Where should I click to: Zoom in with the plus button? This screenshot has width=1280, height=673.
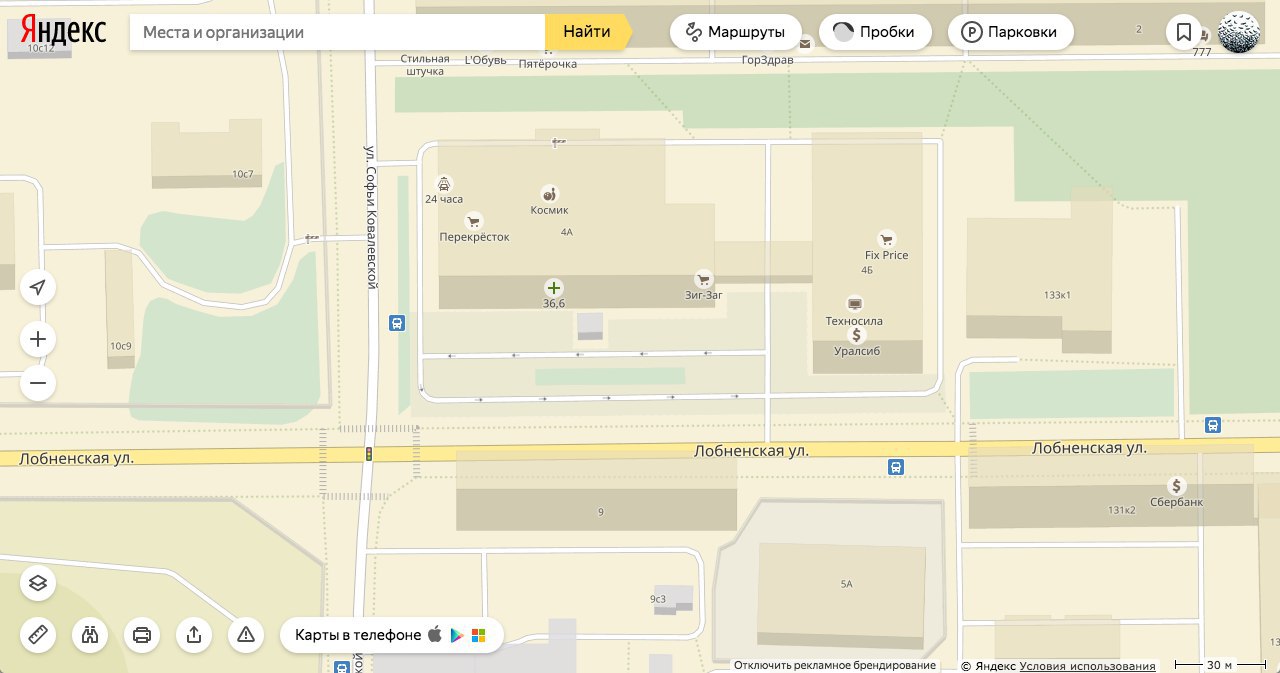(38, 339)
